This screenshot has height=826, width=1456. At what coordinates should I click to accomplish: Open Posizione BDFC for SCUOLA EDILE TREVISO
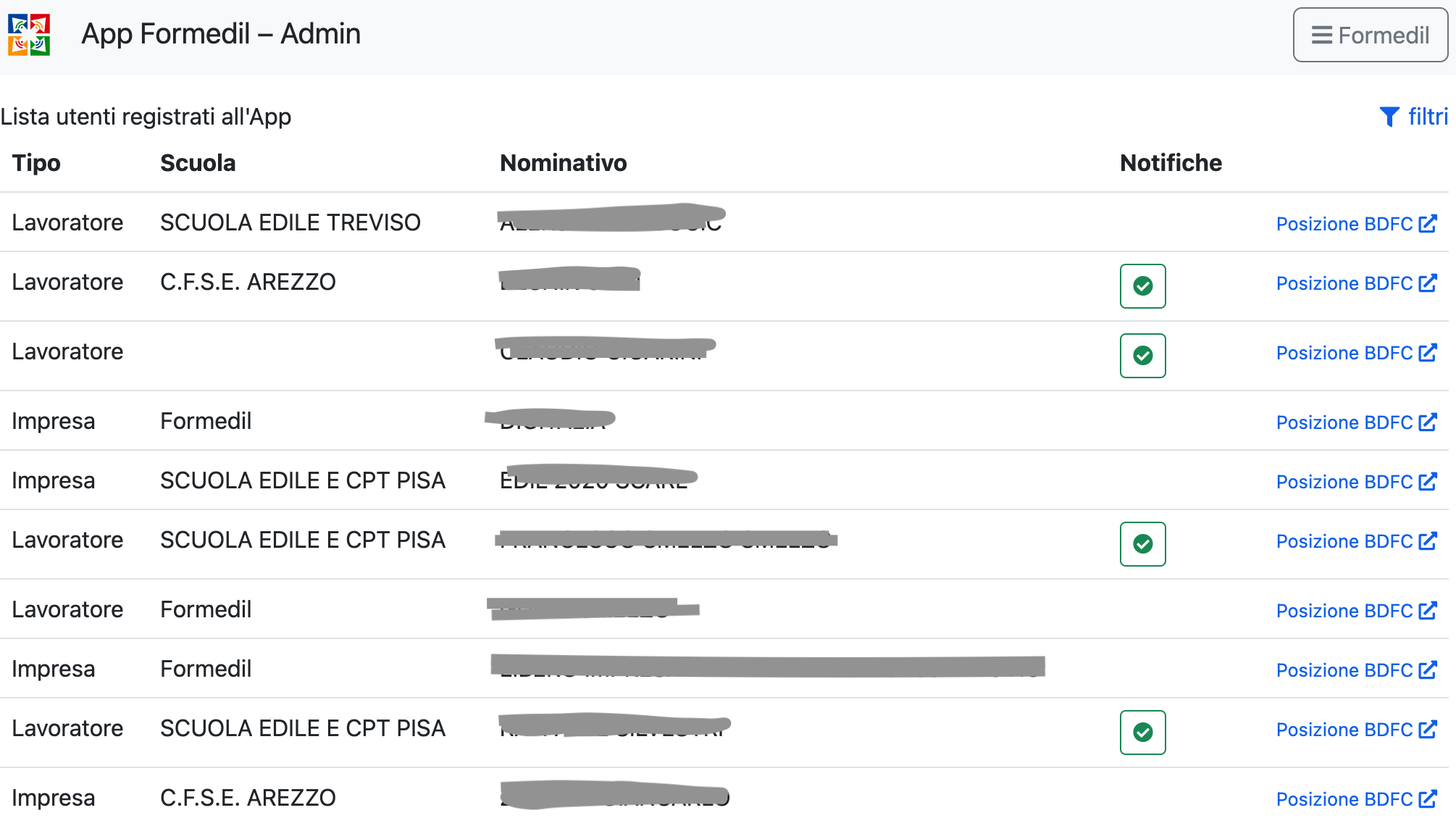coord(1344,224)
